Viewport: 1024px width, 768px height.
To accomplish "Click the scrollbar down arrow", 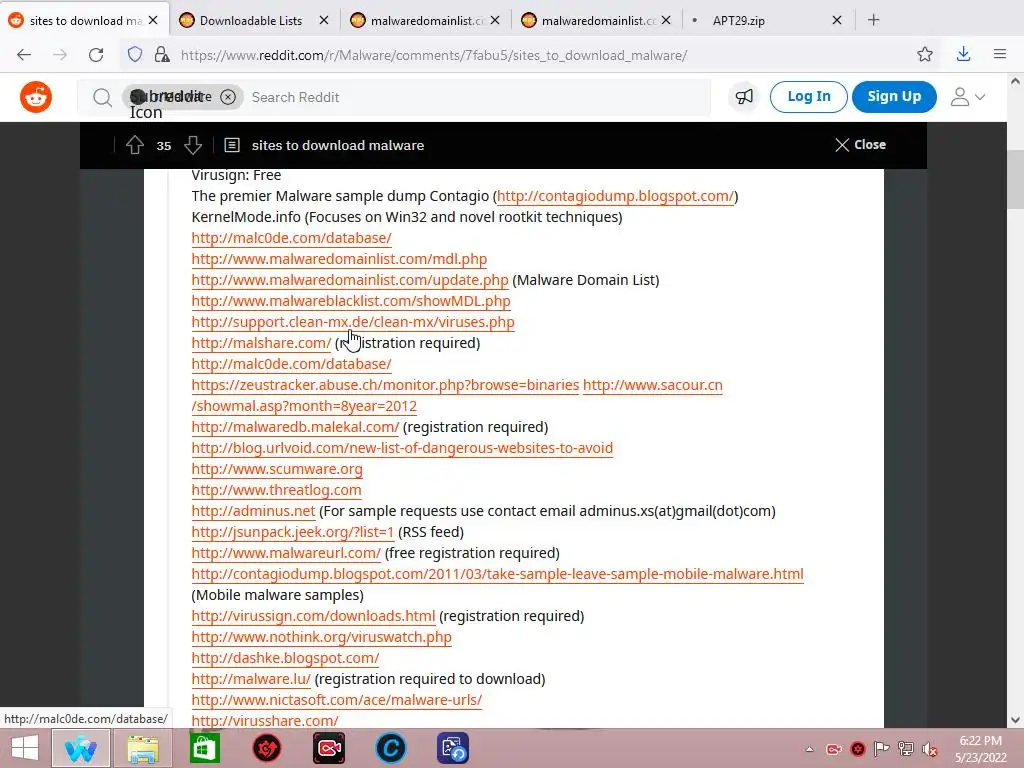I will pyautogui.click(x=1016, y=720).
